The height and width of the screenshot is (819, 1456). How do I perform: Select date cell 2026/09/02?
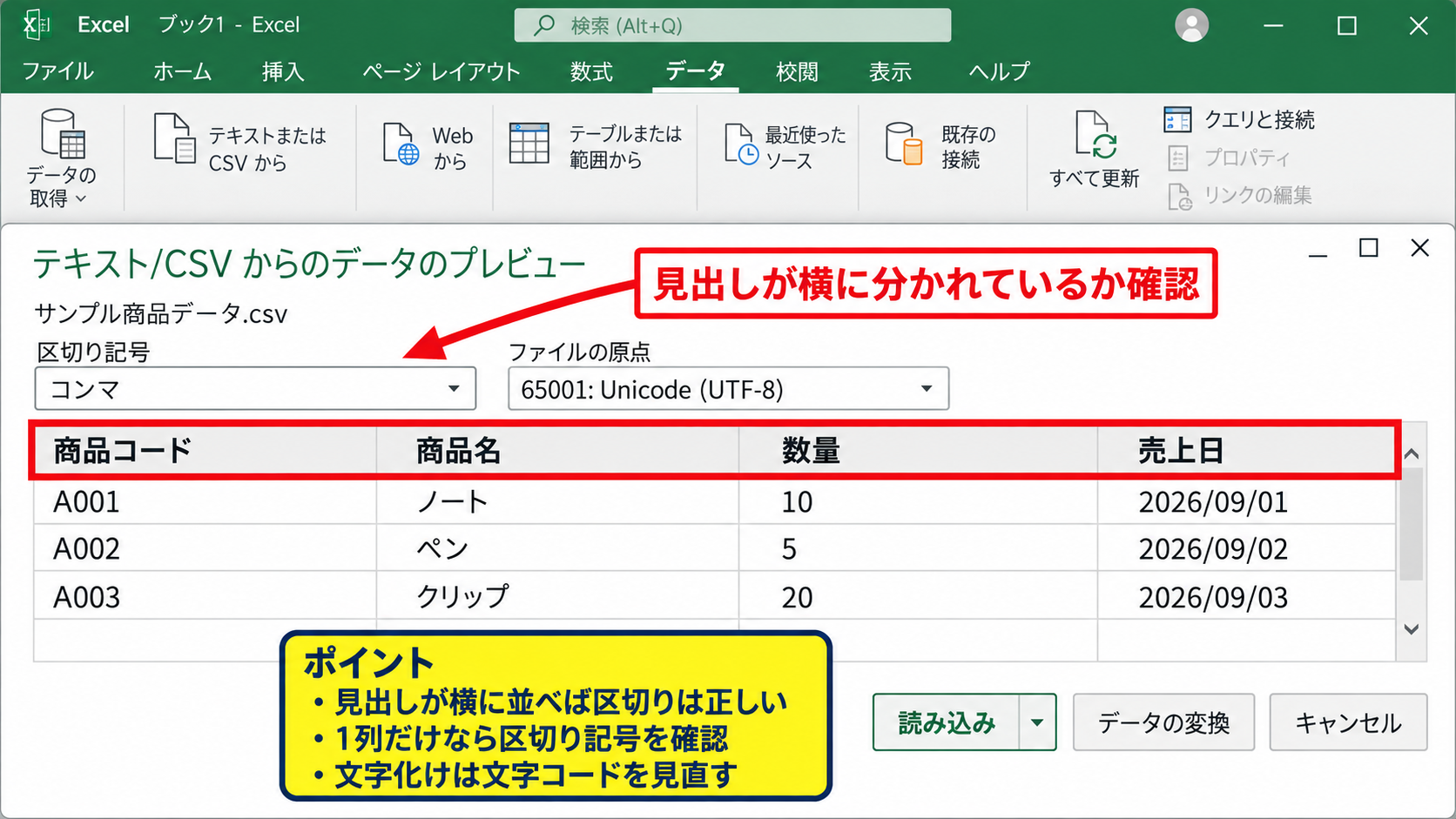tap(1246, 548)
